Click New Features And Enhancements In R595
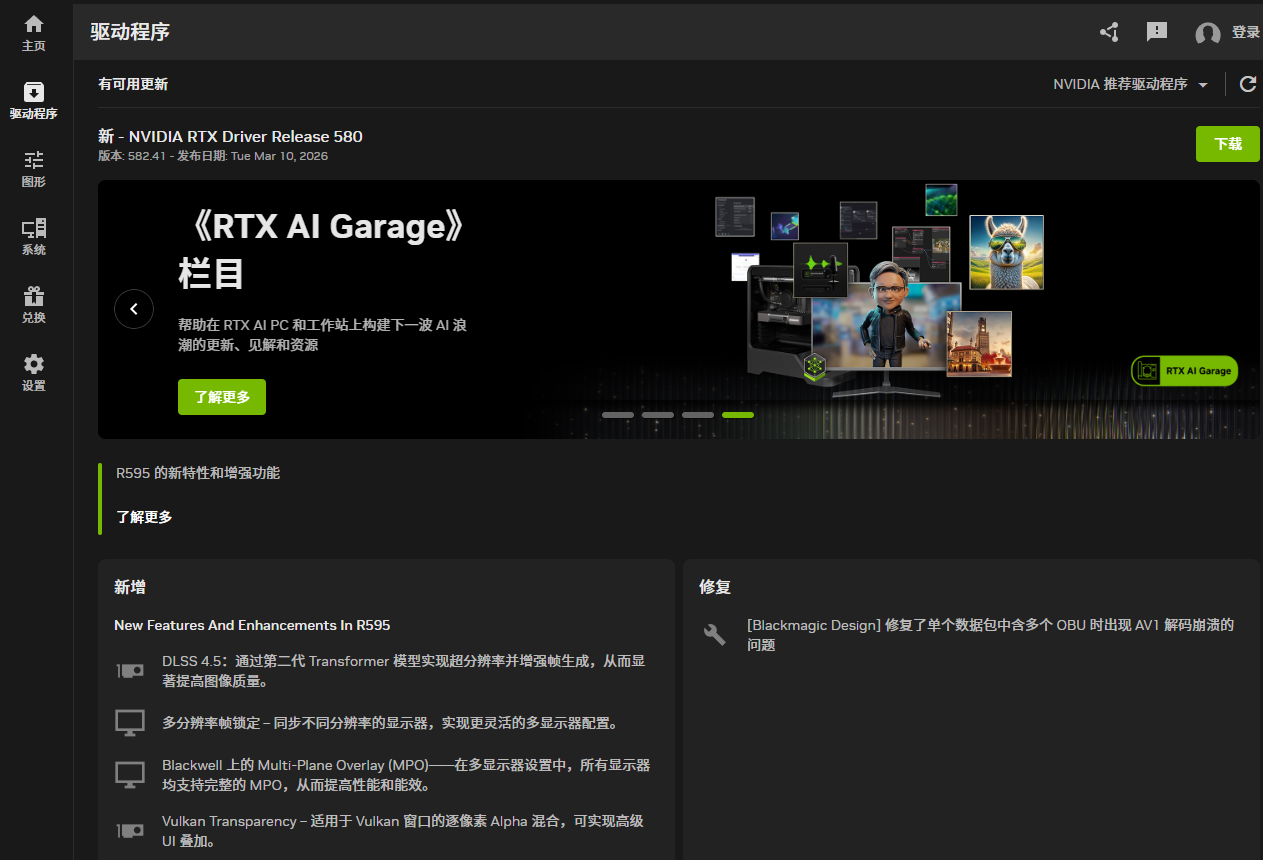The image size is (1263, 860). click(252, 625)
